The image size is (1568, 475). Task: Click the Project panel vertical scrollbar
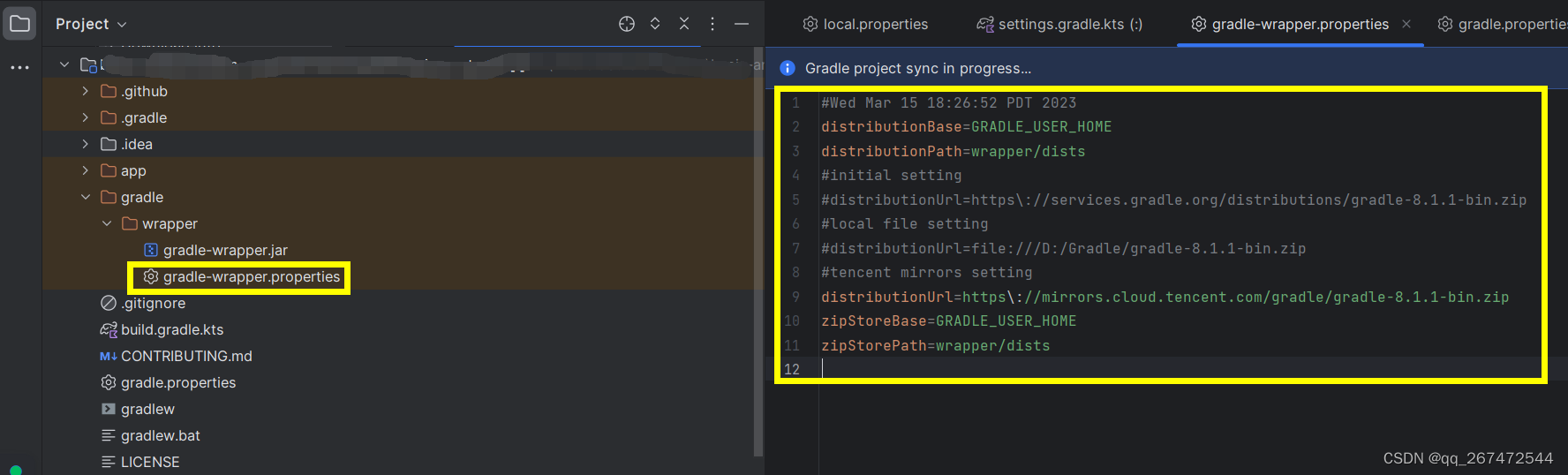tap(758, 265)
